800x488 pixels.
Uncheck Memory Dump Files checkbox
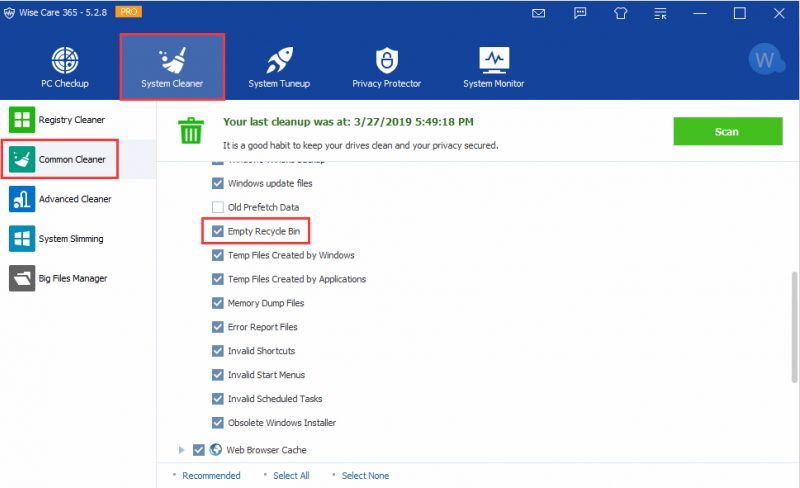(x=218, y=303)
